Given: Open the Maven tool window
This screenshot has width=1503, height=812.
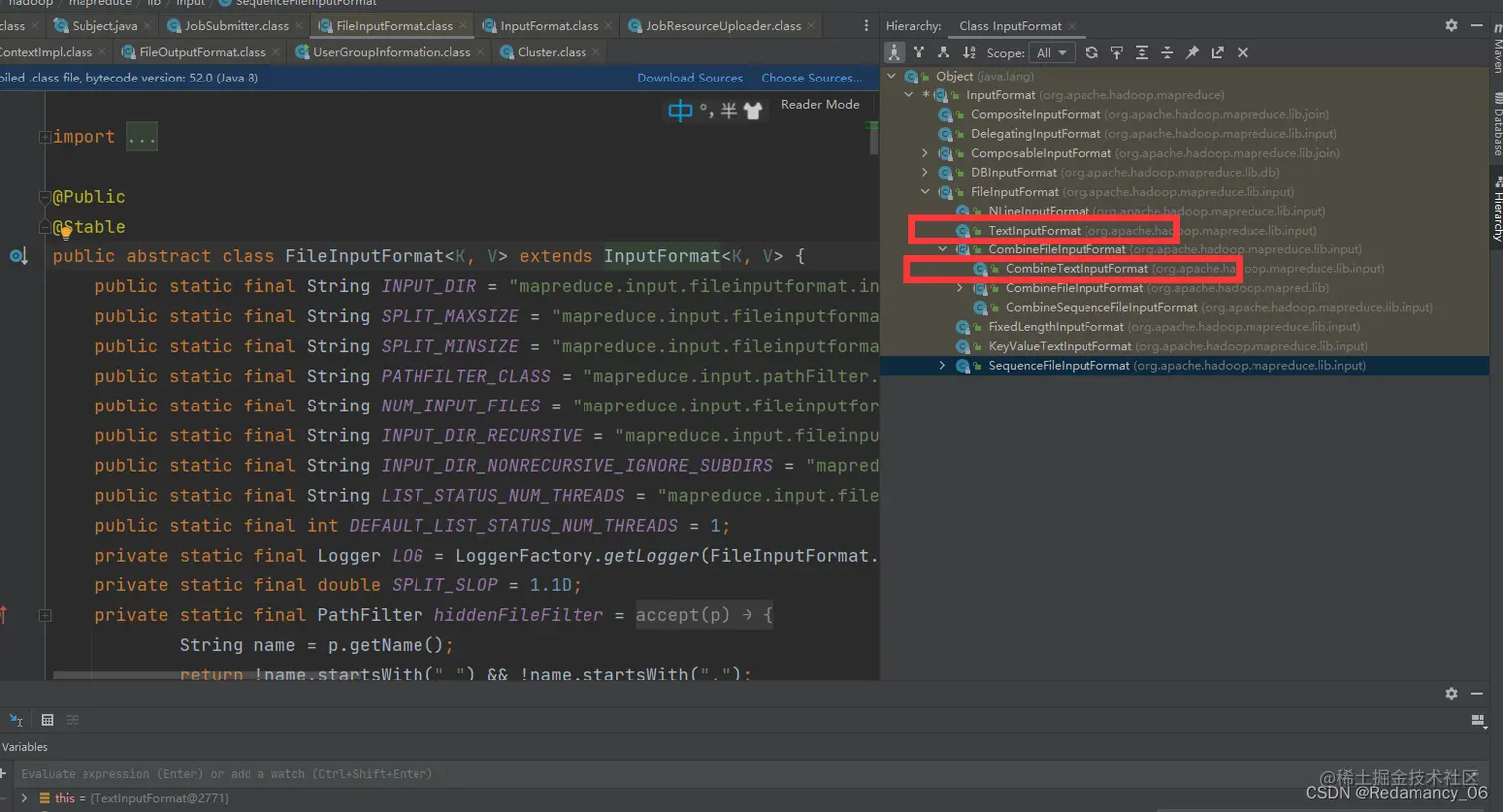Looking at the screenshot, I should pyautogui.click(x=1497, y=50).
